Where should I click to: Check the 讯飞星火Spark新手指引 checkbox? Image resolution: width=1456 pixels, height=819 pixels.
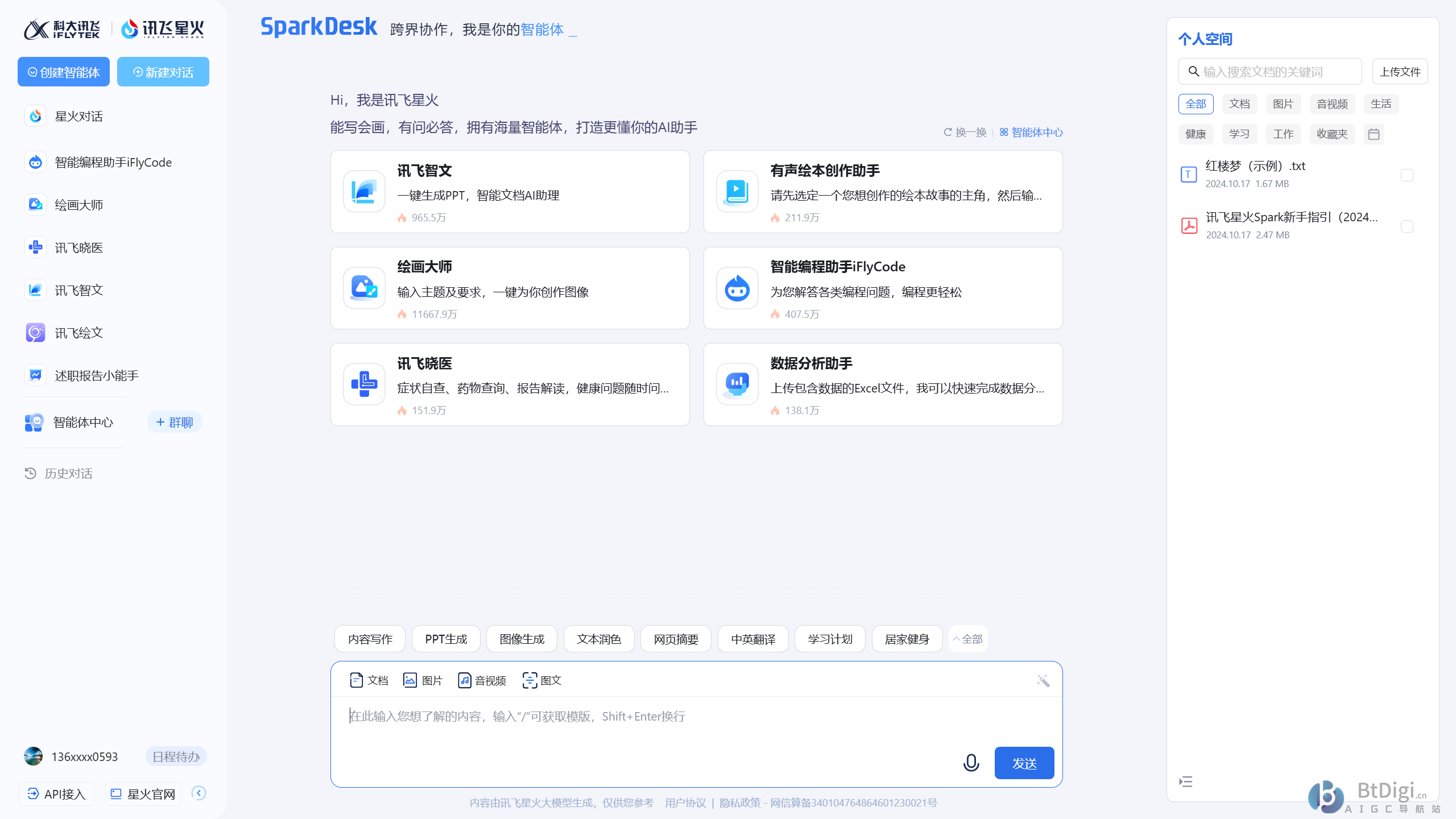tap(1407, 226)
